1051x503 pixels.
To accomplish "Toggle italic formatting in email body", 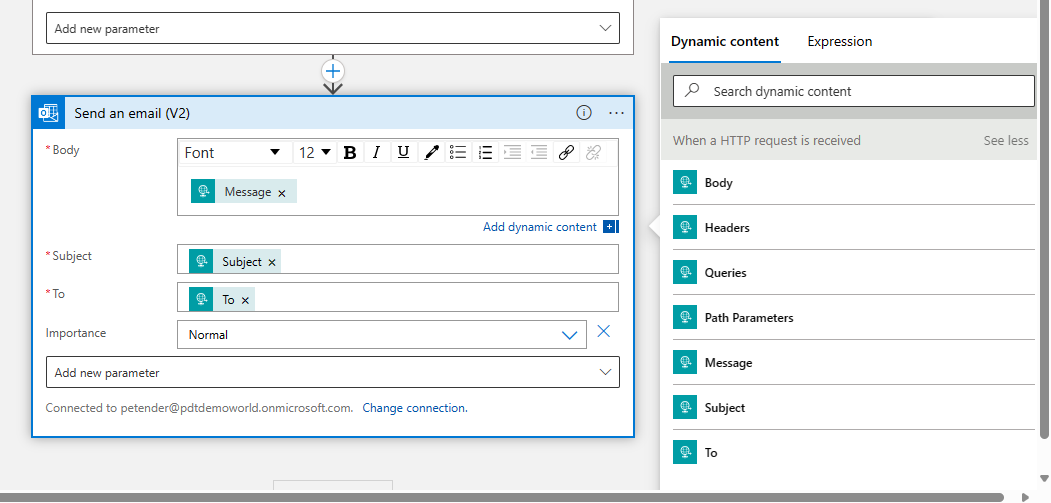I will coord(376,153).
